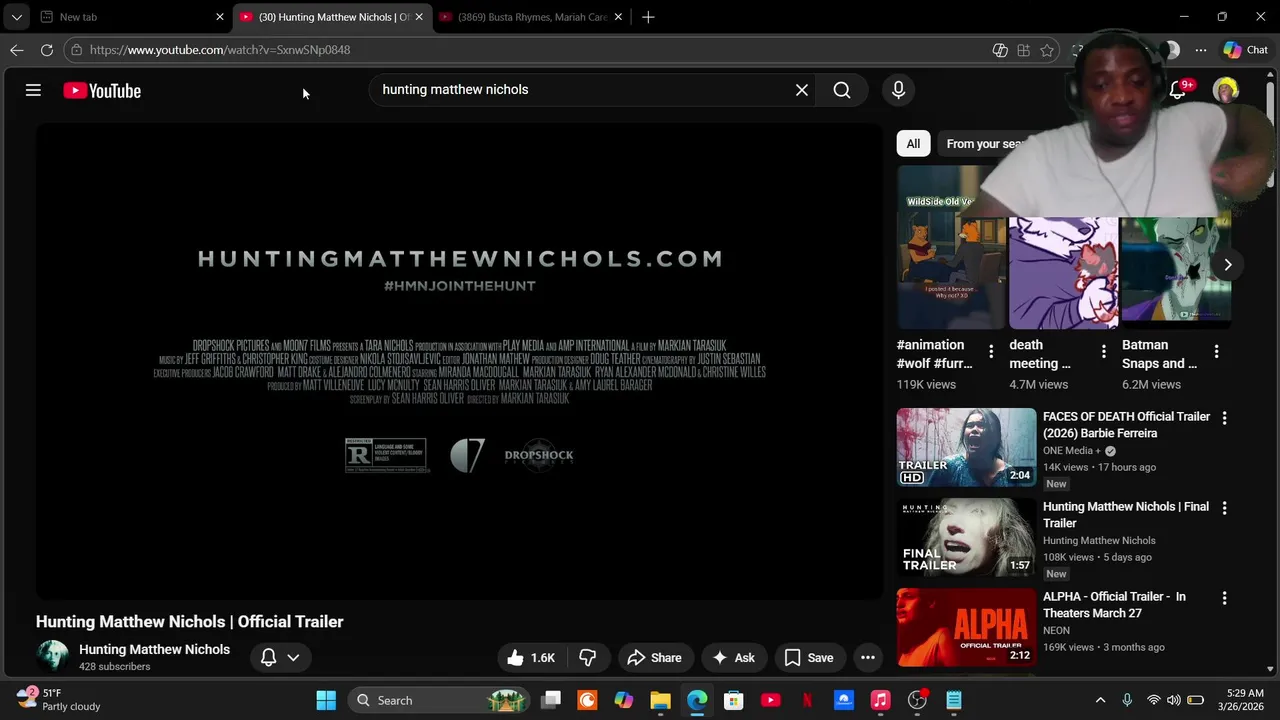
Task: Open File Explorer from taskbar
Action: 660,700
